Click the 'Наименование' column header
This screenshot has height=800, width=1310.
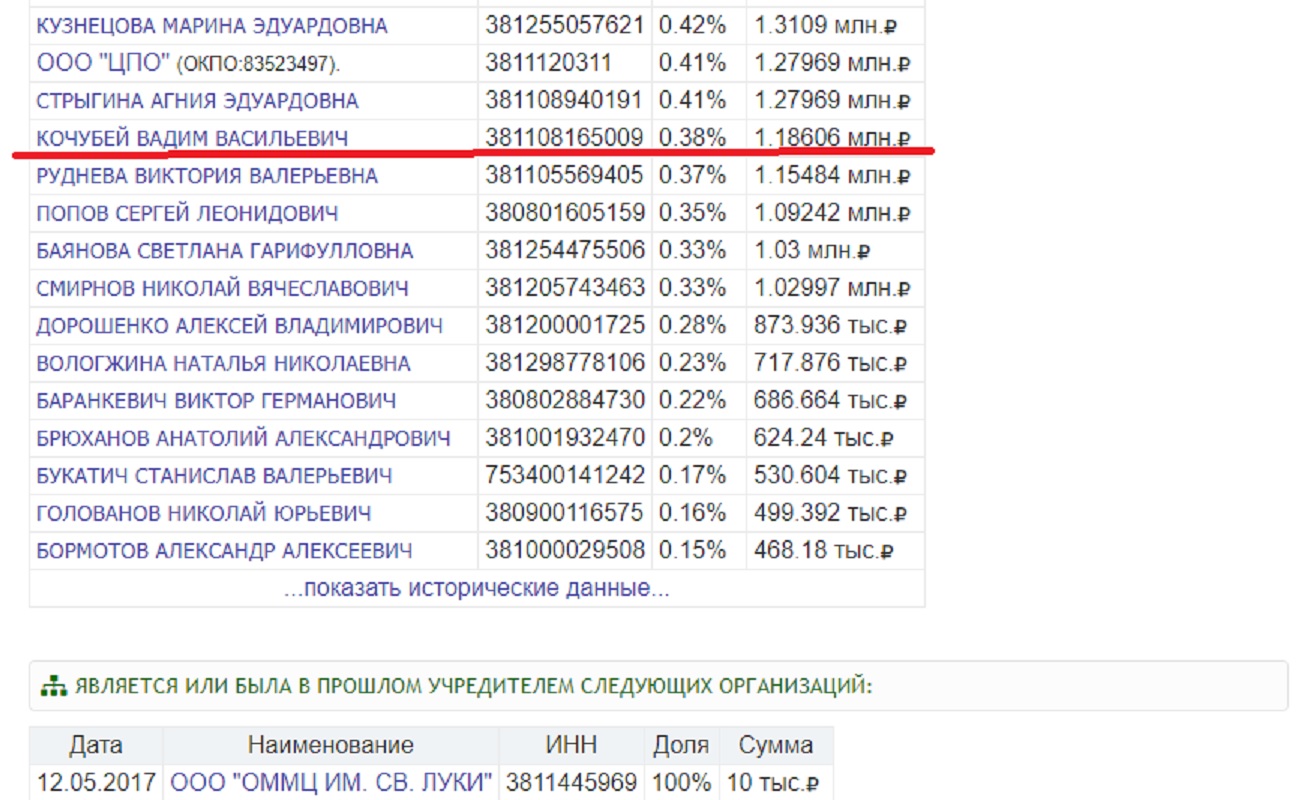coord(330,745)
